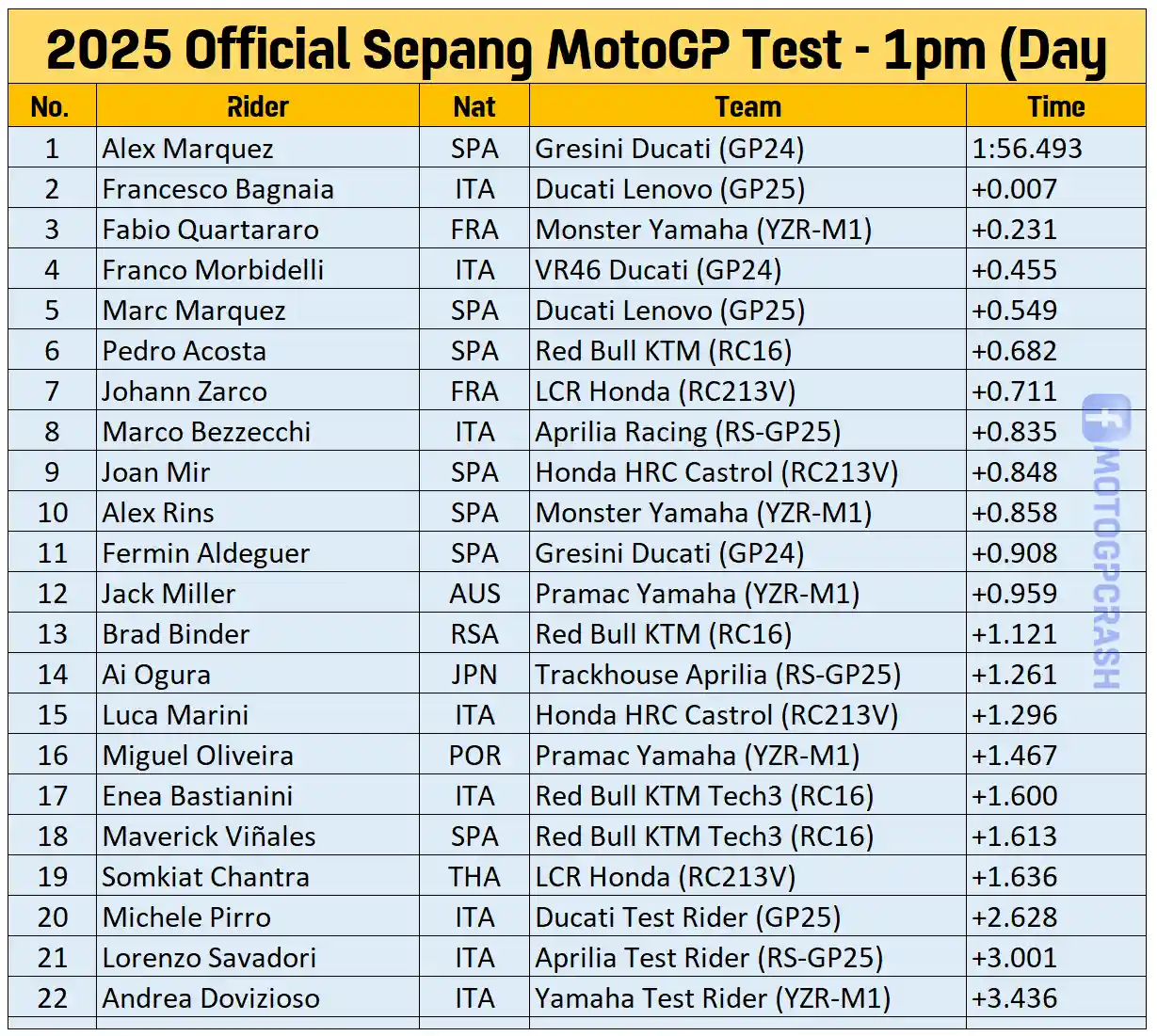Click the Maverick Viñales rider name

(x=209, y=837)
